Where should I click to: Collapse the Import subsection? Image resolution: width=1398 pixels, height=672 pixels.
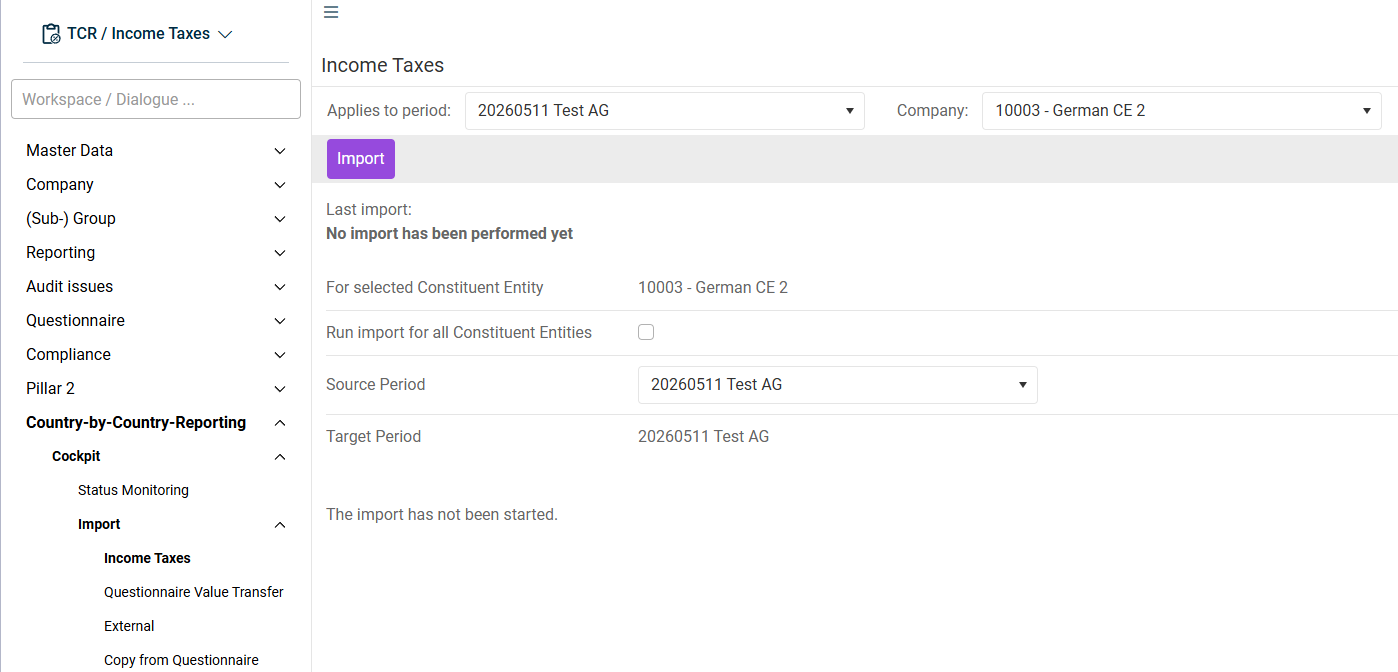pos(182,525)
